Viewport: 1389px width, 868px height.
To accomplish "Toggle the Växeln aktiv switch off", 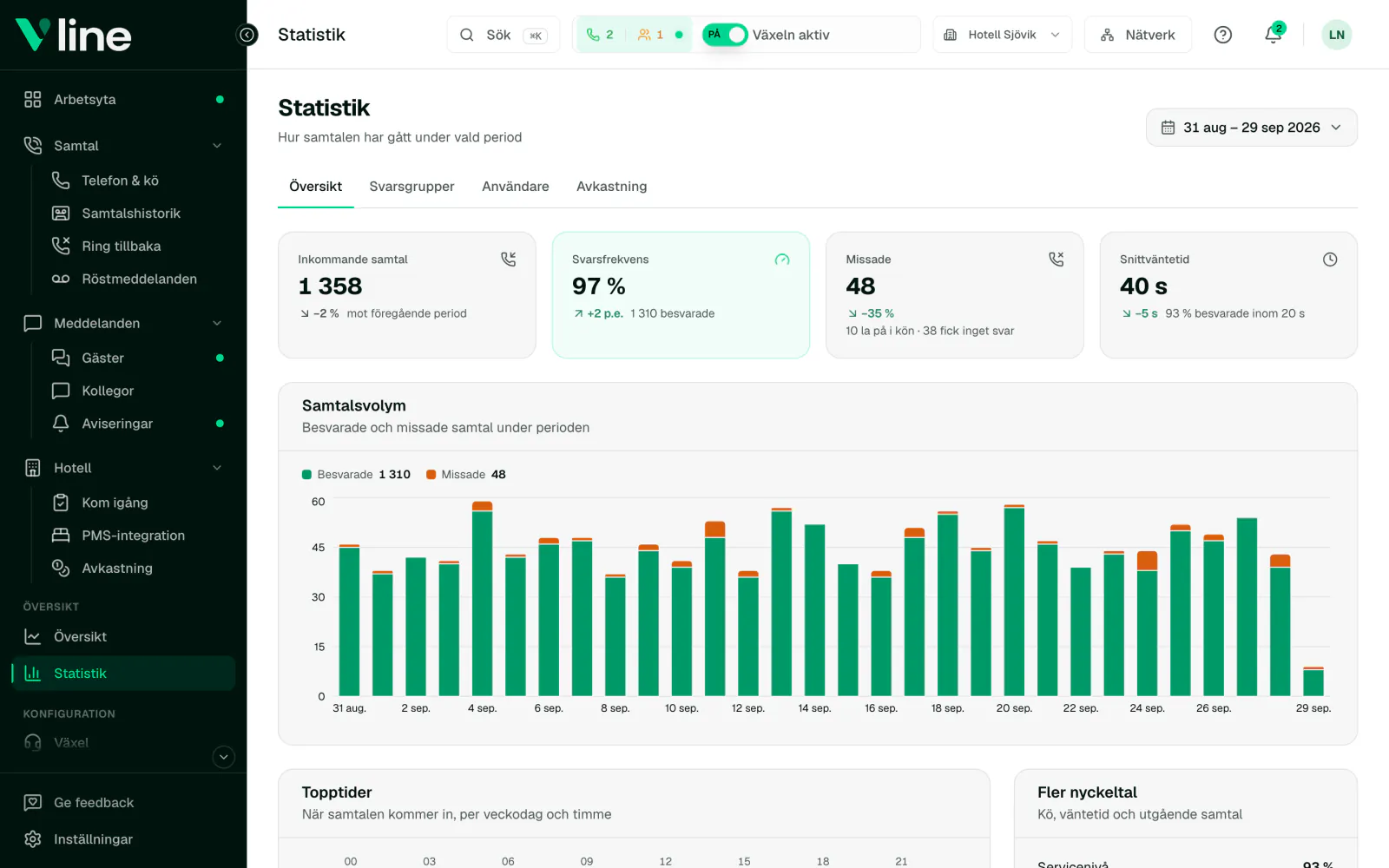I will (724, 35).
